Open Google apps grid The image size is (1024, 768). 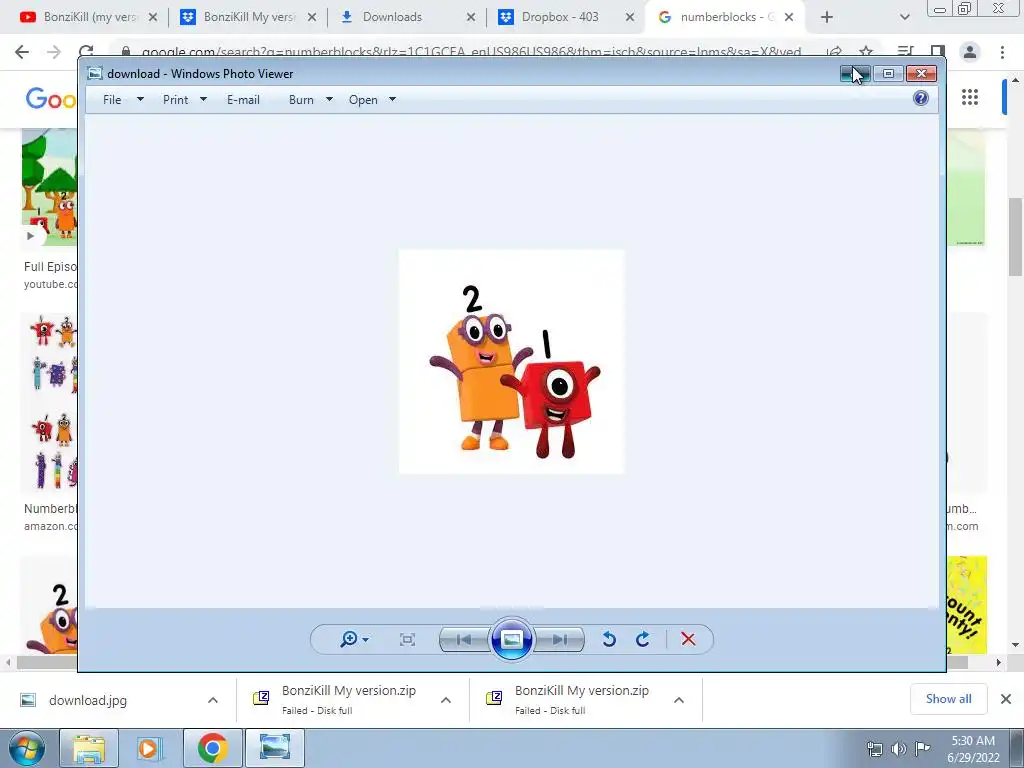point(970,97)
